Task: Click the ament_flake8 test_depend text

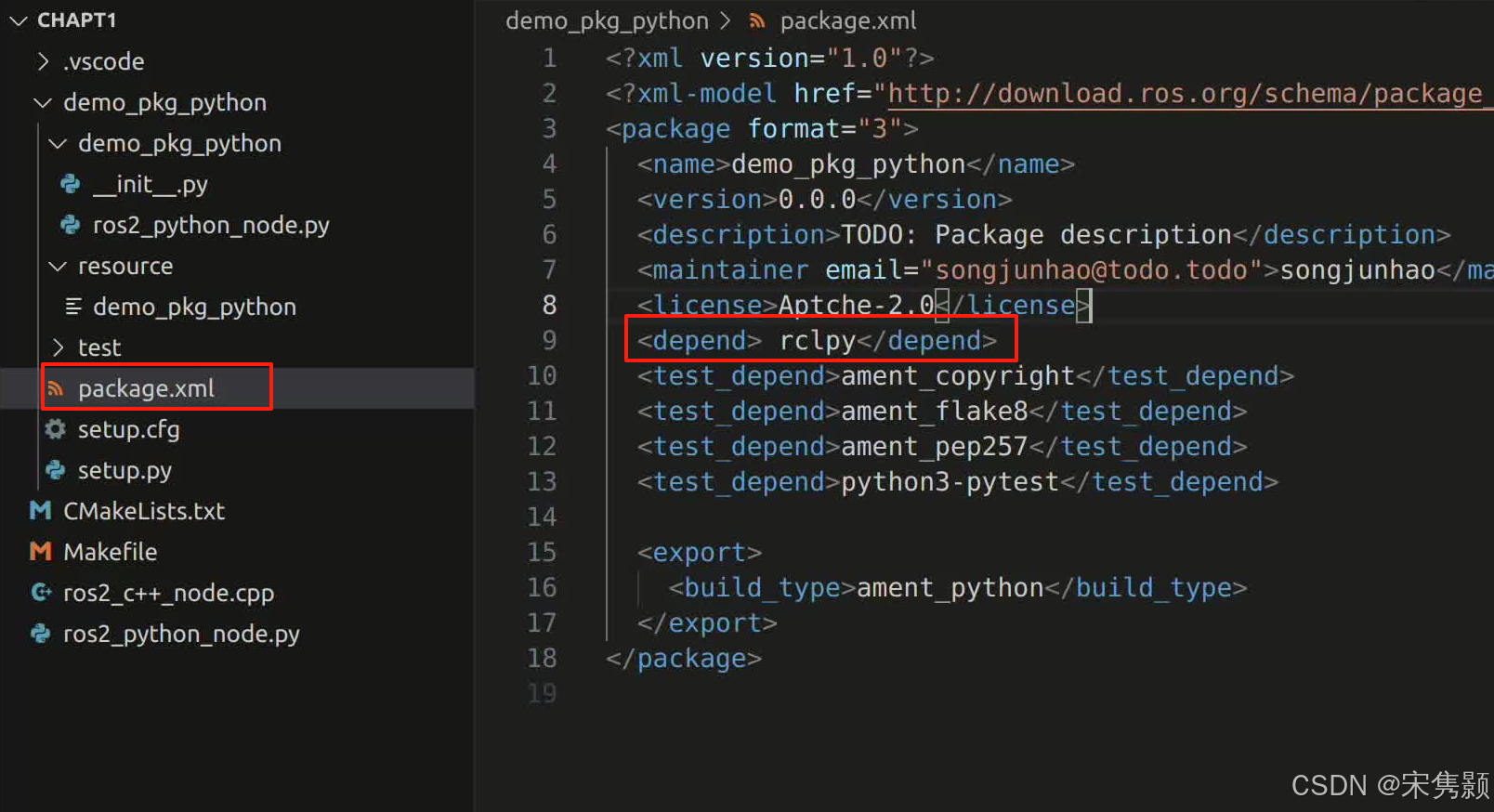Action: pyautogui.click(x=934, y=412)
